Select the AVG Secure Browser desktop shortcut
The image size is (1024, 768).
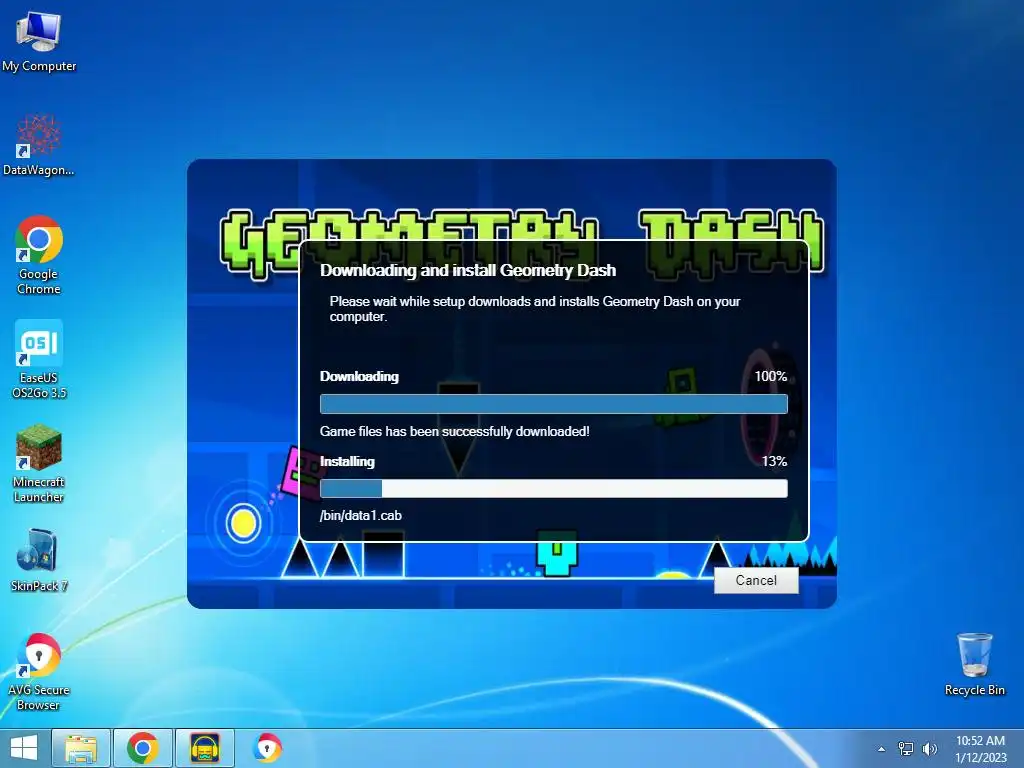pyautogui.click(x=39, y=671)
